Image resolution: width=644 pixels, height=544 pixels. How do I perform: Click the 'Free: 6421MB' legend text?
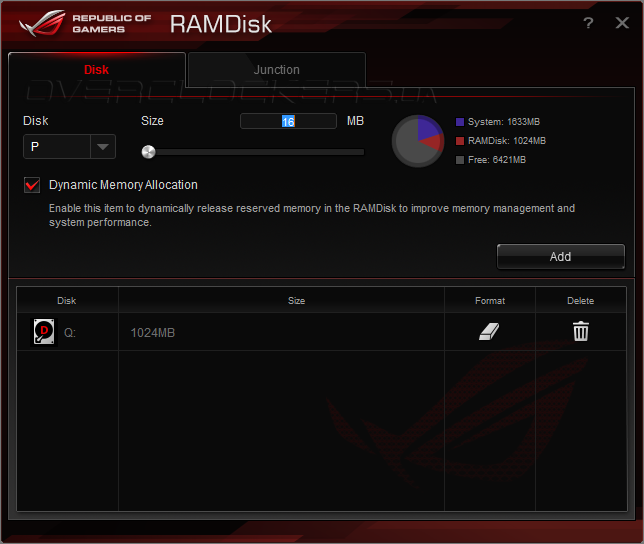pos(497,160)
